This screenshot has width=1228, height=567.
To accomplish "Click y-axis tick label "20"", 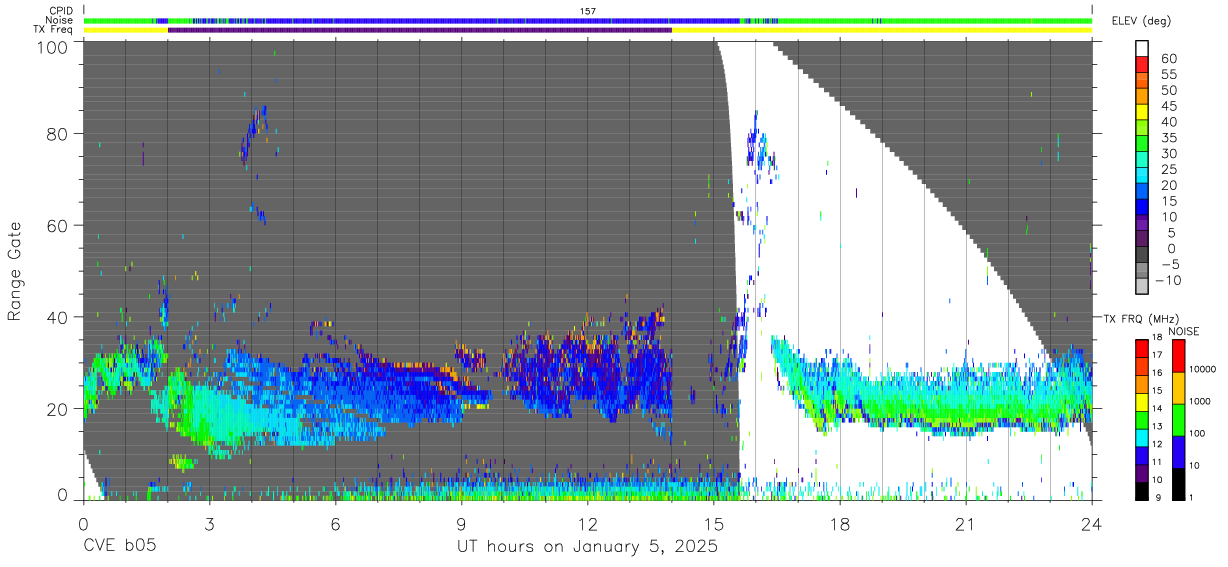I will tap(58, 409).
